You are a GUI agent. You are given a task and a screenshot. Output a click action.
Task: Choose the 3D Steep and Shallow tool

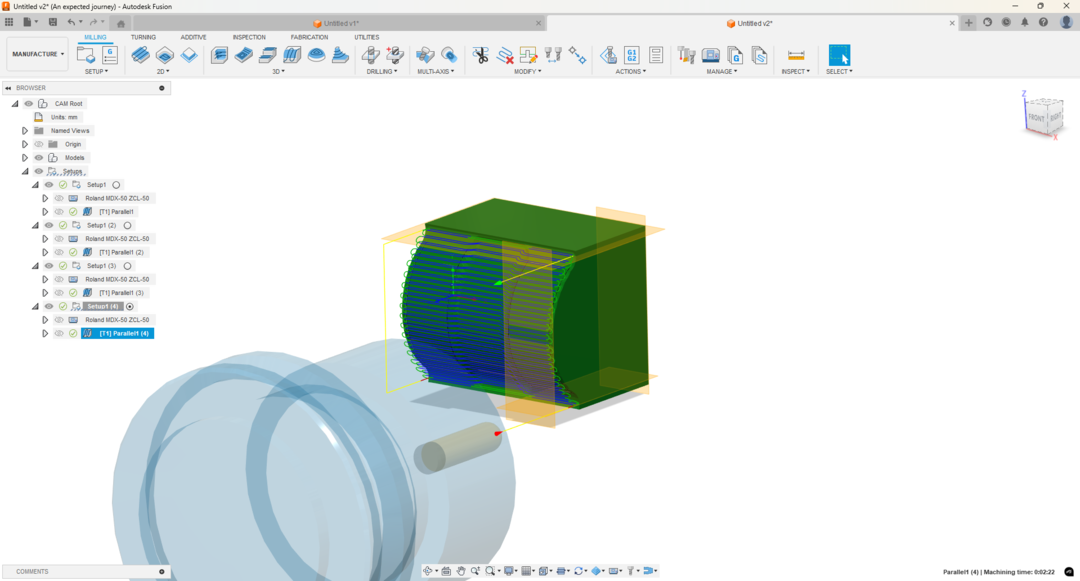(x=268, y=55)
